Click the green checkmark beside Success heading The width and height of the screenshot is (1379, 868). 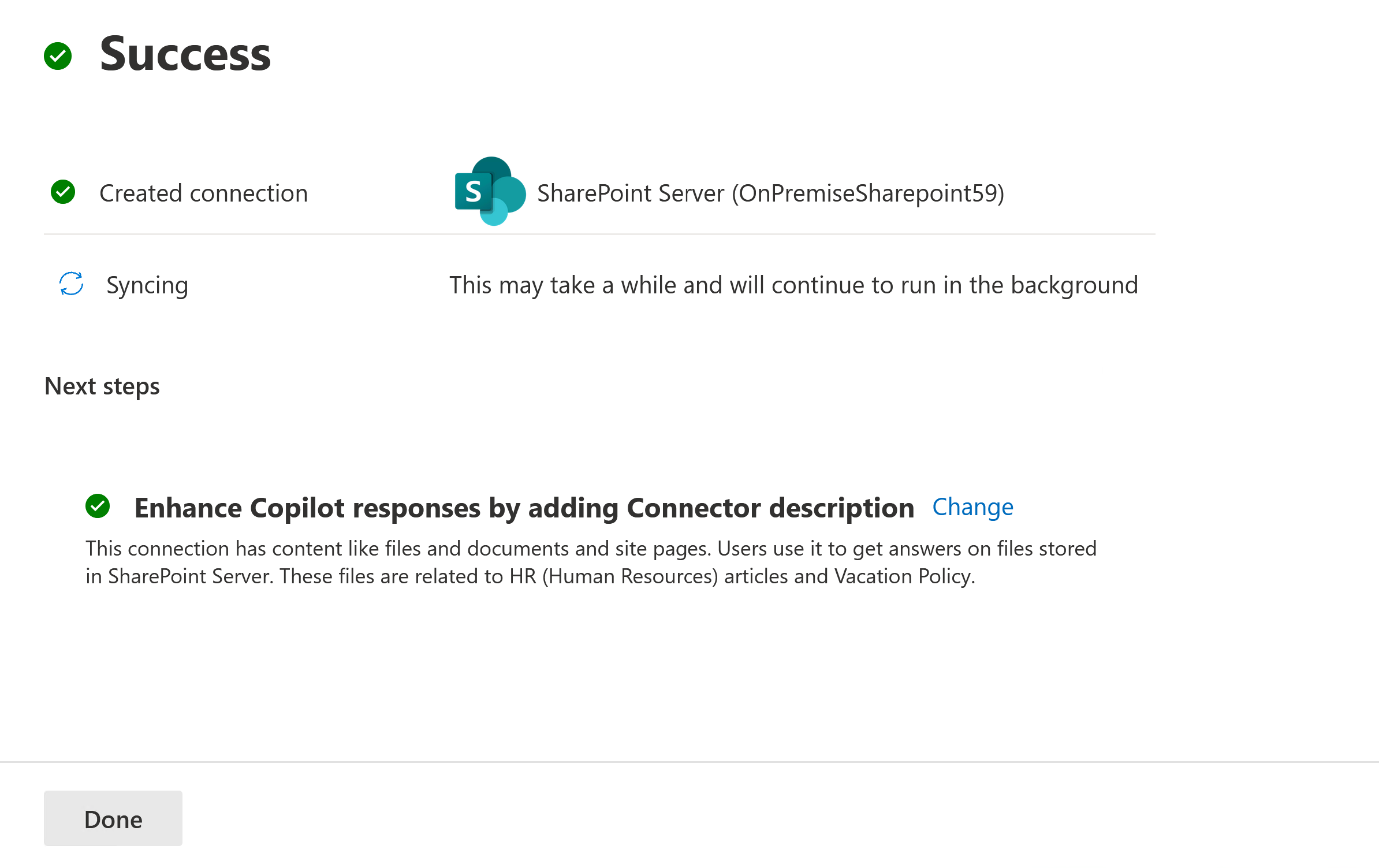[58, 56]
